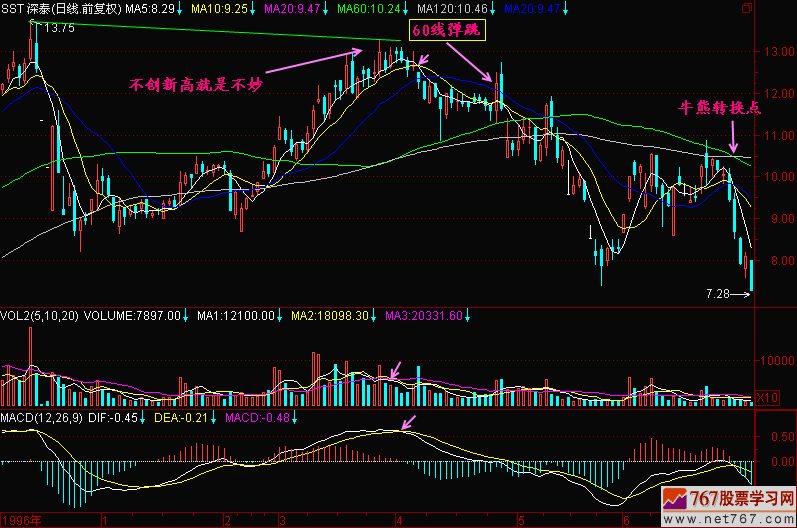Viewport: 797px width, 528px height.
Task: Jump to month 4 on the time axis
Action: [x=399, y=521]
